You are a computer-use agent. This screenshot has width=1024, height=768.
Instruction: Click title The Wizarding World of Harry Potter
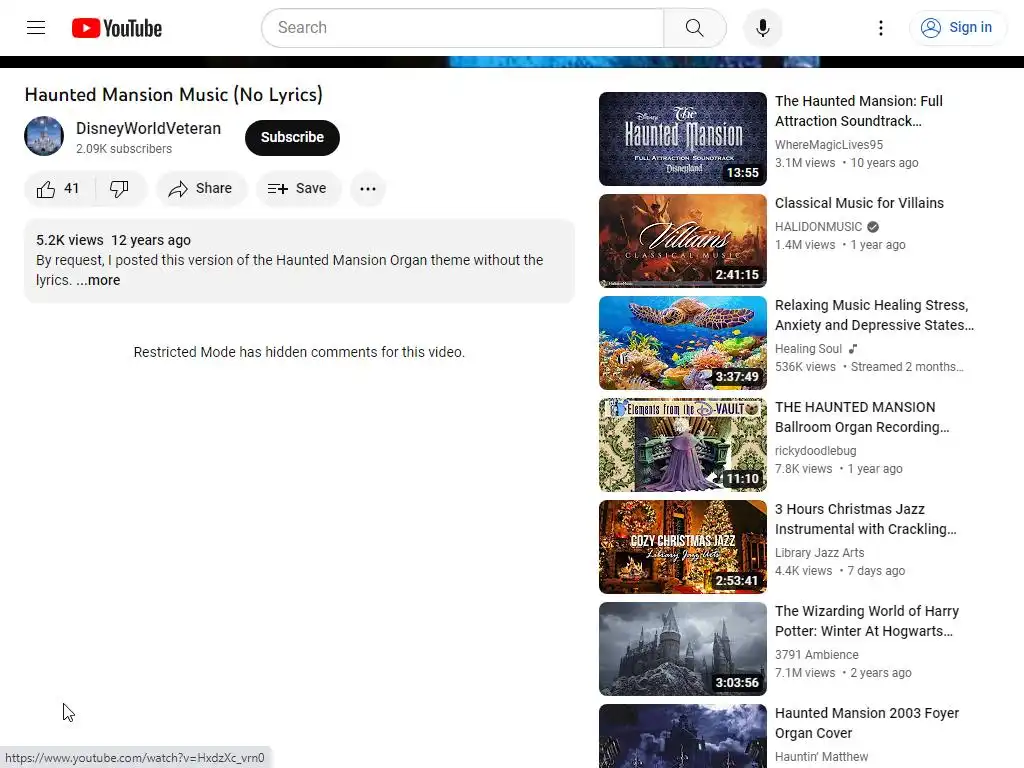click(867, 621)
